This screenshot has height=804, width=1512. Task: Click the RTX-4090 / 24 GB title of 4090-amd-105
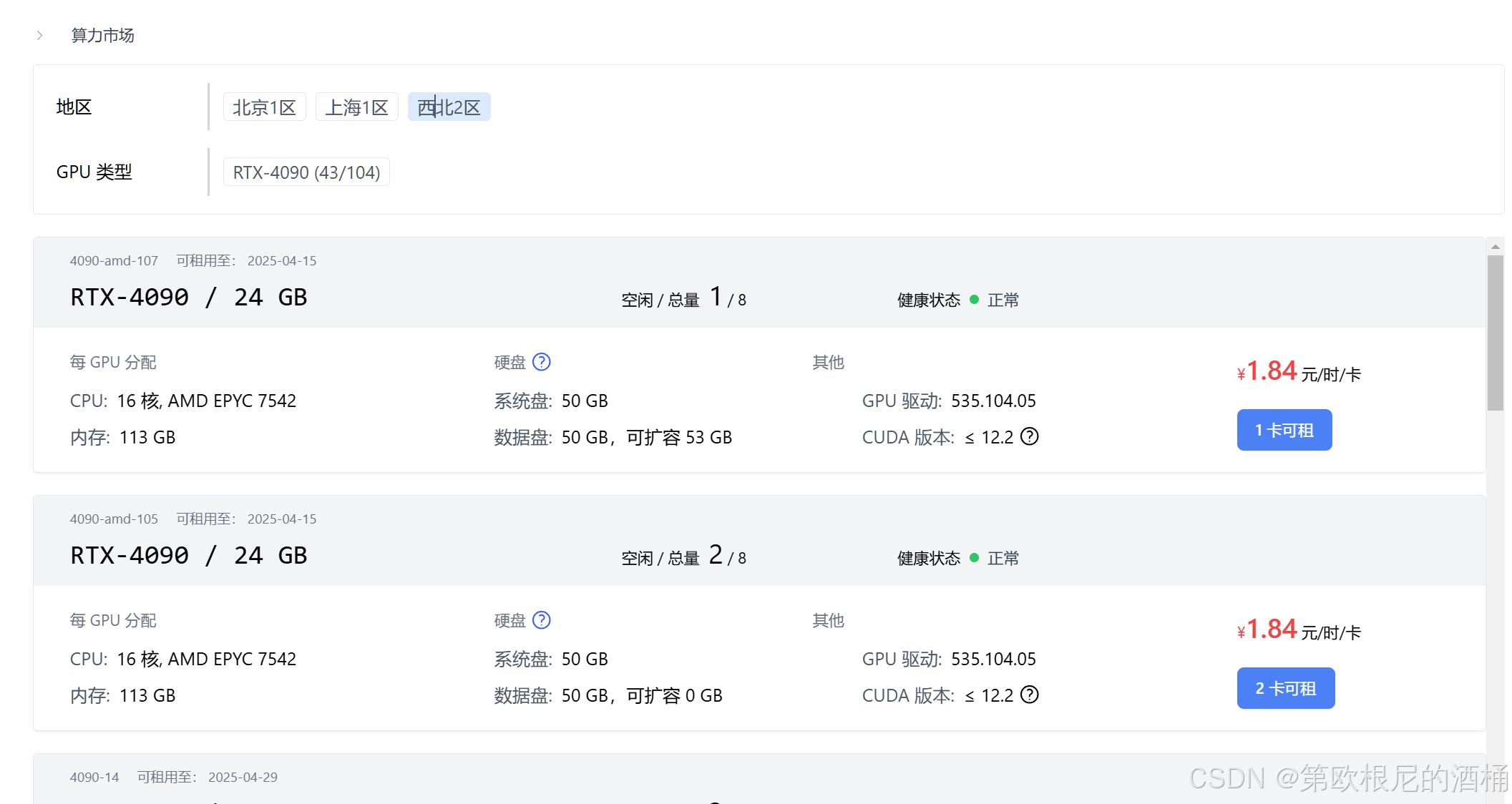pyautogui.click(x=189, y=556)
